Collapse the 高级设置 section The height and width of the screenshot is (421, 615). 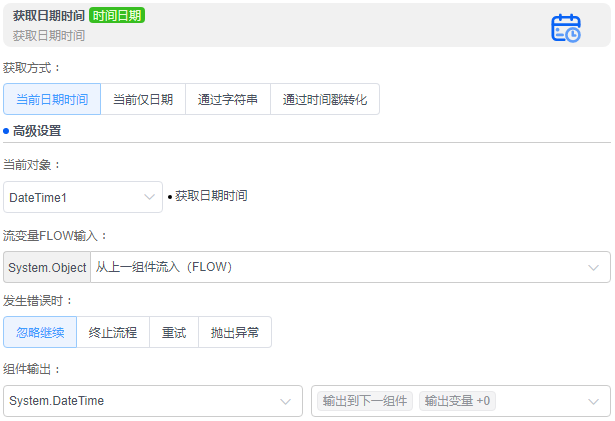[x=37, y=130]
